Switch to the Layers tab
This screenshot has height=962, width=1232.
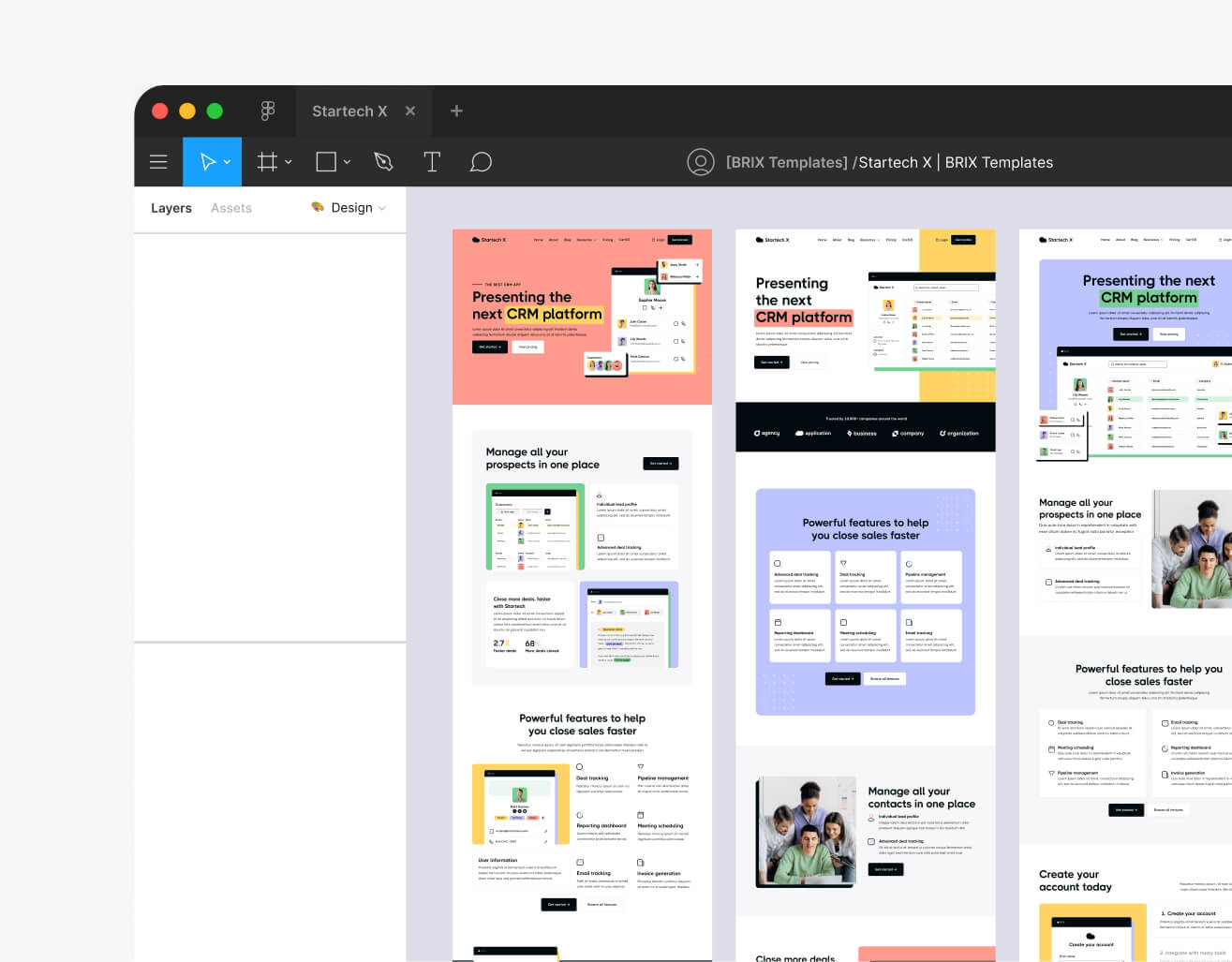pos(171,207)
